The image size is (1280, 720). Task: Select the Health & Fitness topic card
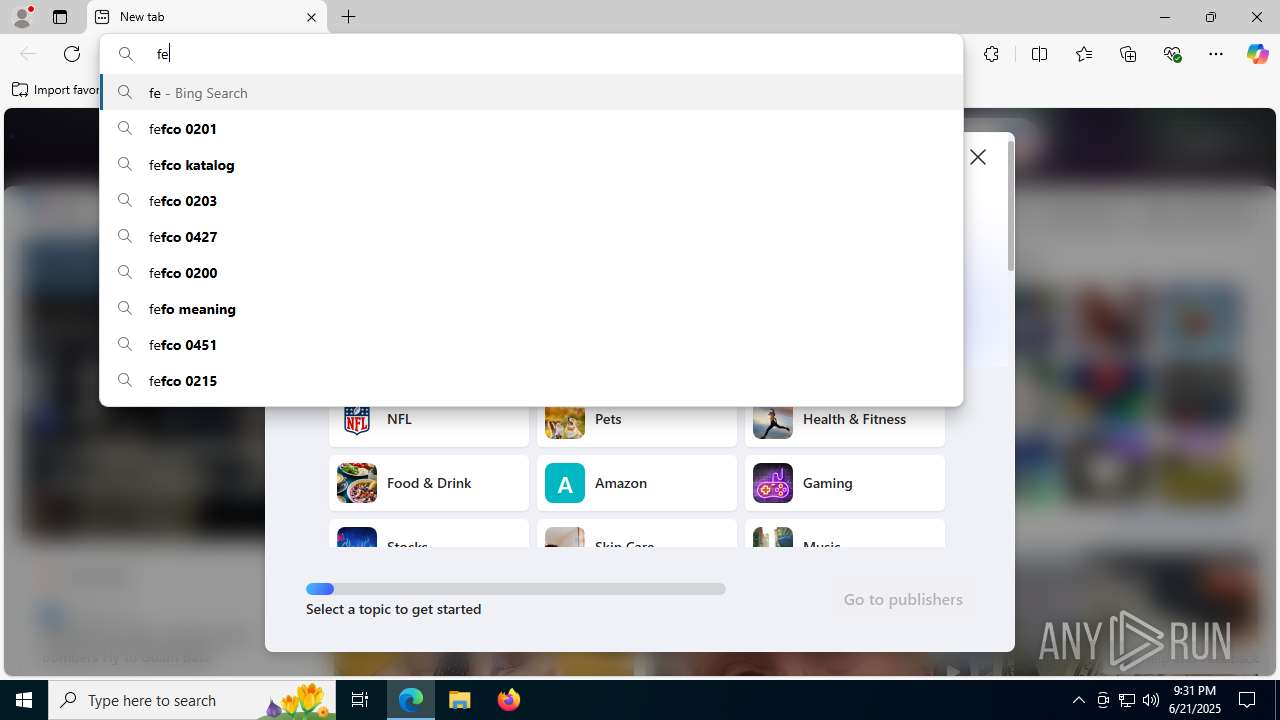[x=845, y=426]
